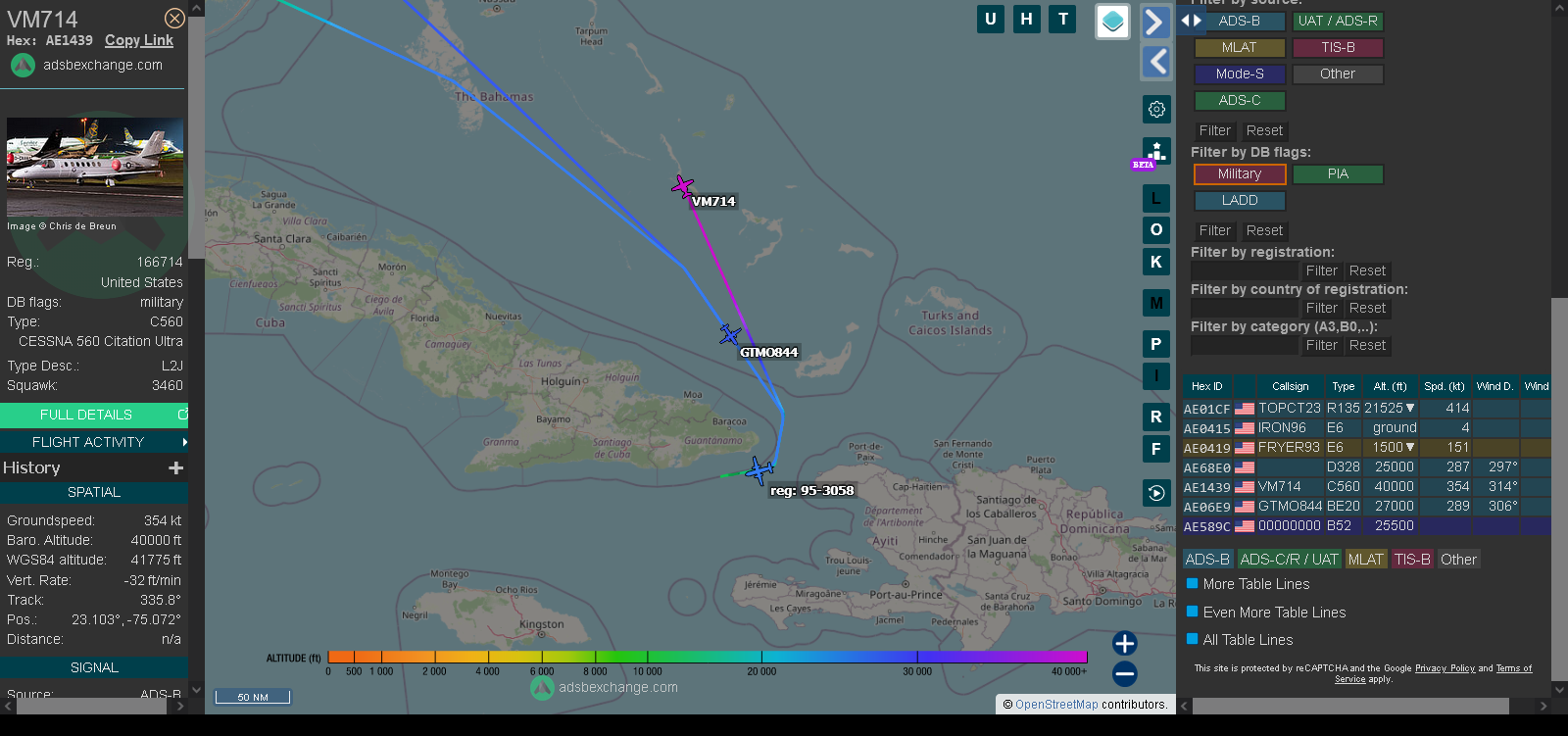Click the right arrow sidebar button

(1156, 23)
